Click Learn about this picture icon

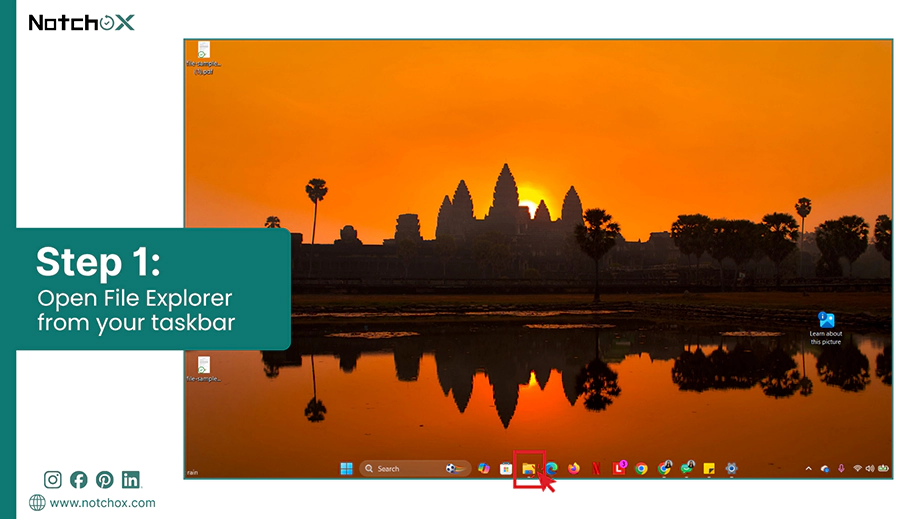[x=826, y=329]
